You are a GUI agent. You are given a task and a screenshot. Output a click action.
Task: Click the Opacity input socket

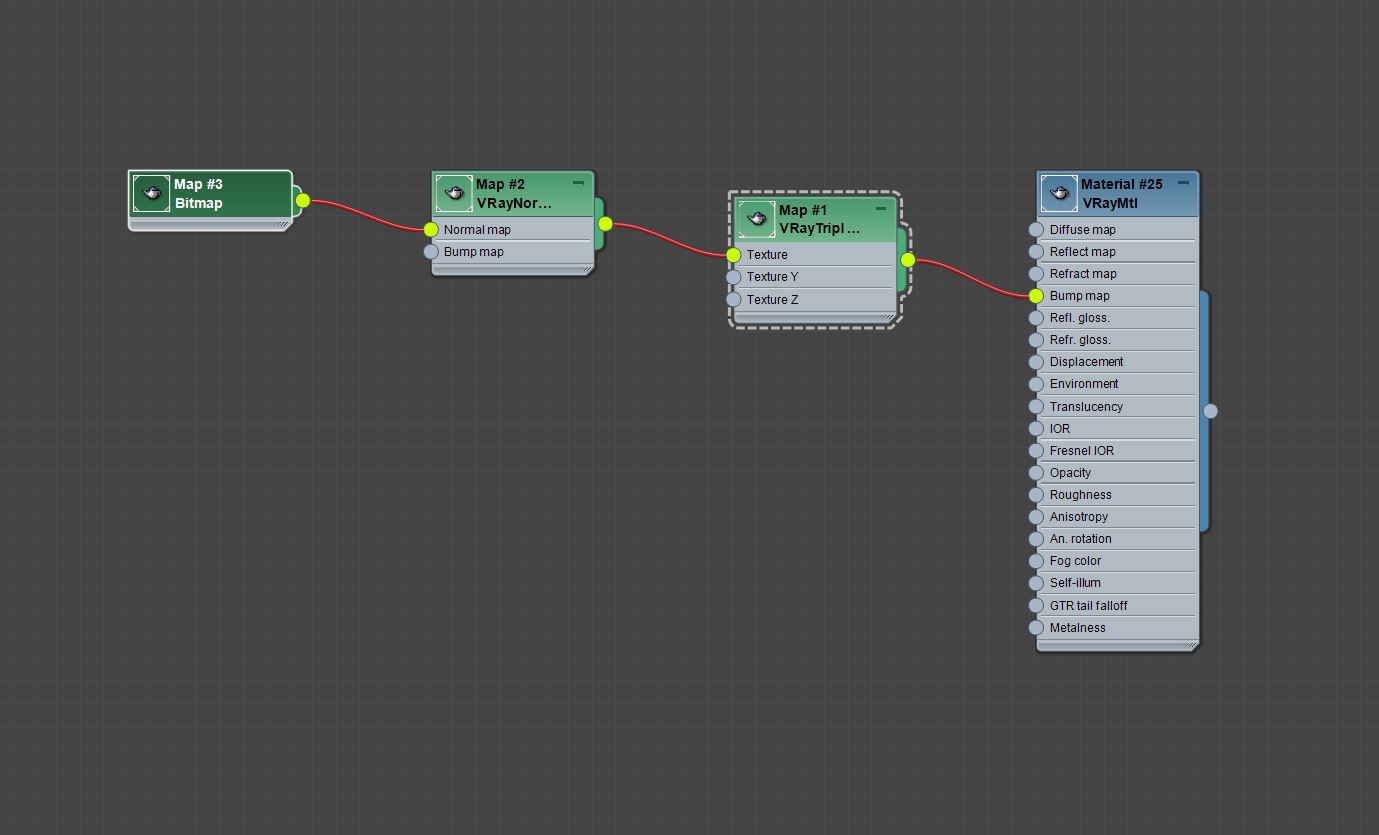pos(1036,473)
